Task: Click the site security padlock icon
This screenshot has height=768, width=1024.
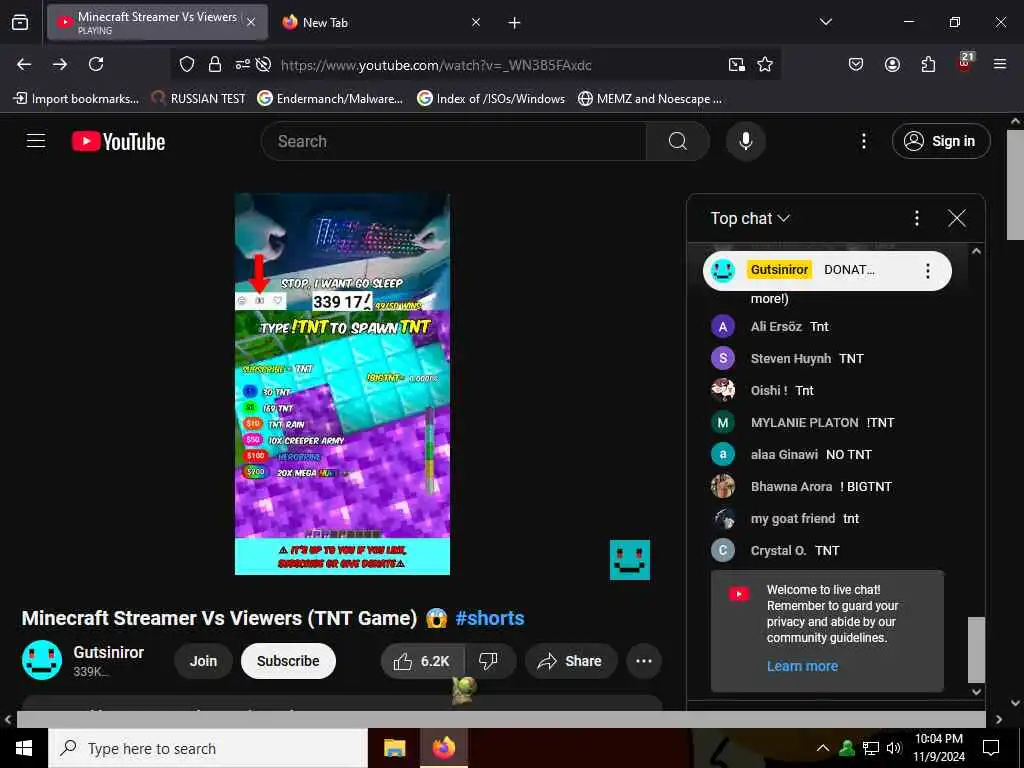Action: [x=214, y=64]
